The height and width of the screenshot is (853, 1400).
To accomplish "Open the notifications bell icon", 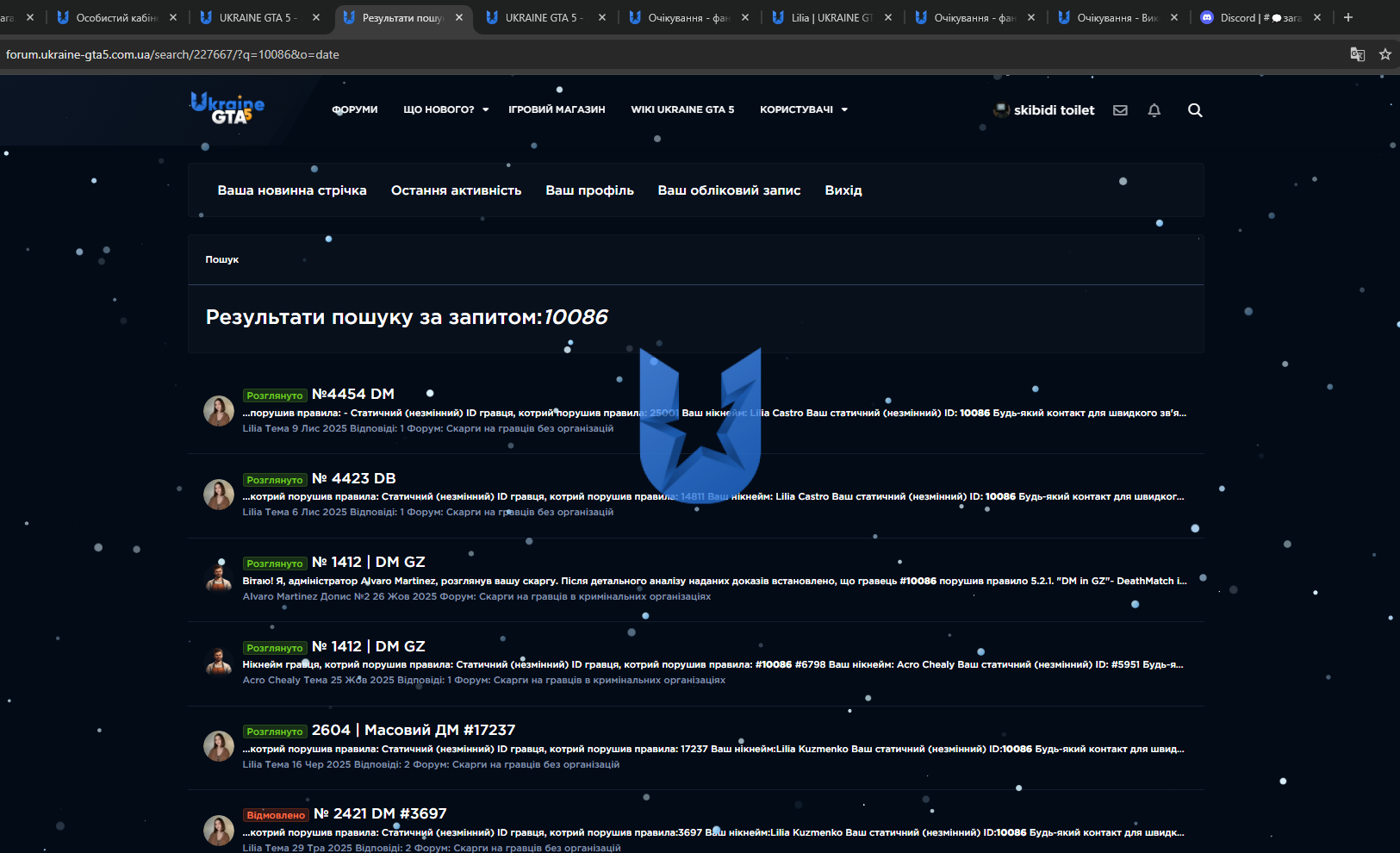I will 1154,110.
